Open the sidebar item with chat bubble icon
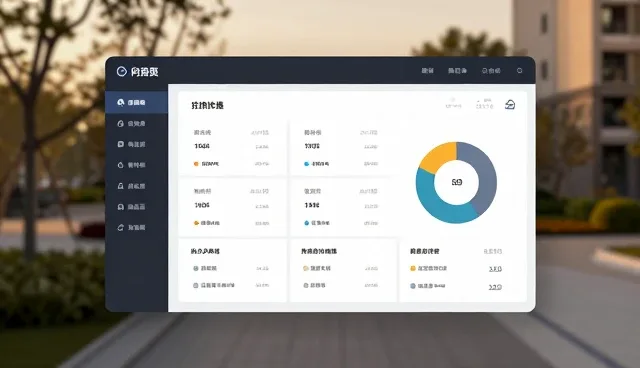The image size is (640, 368). pyautogui.click(x=131, y=144)
